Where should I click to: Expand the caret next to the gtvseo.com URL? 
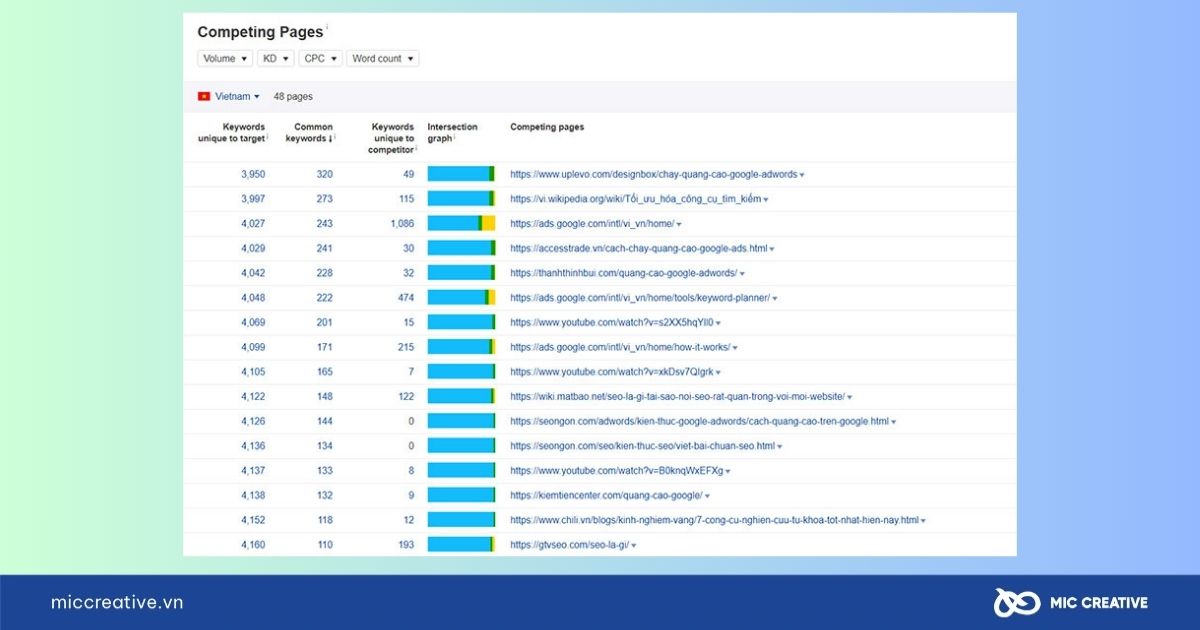coord(634,545)
